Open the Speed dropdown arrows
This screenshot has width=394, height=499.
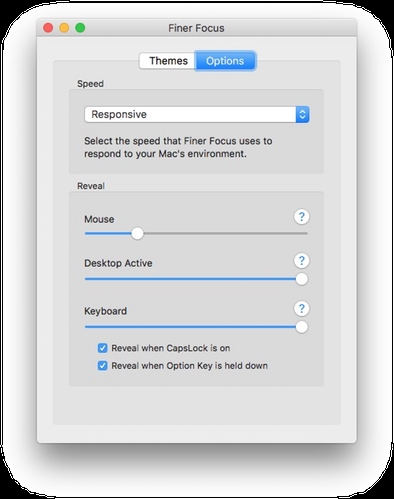pos(302,114)
